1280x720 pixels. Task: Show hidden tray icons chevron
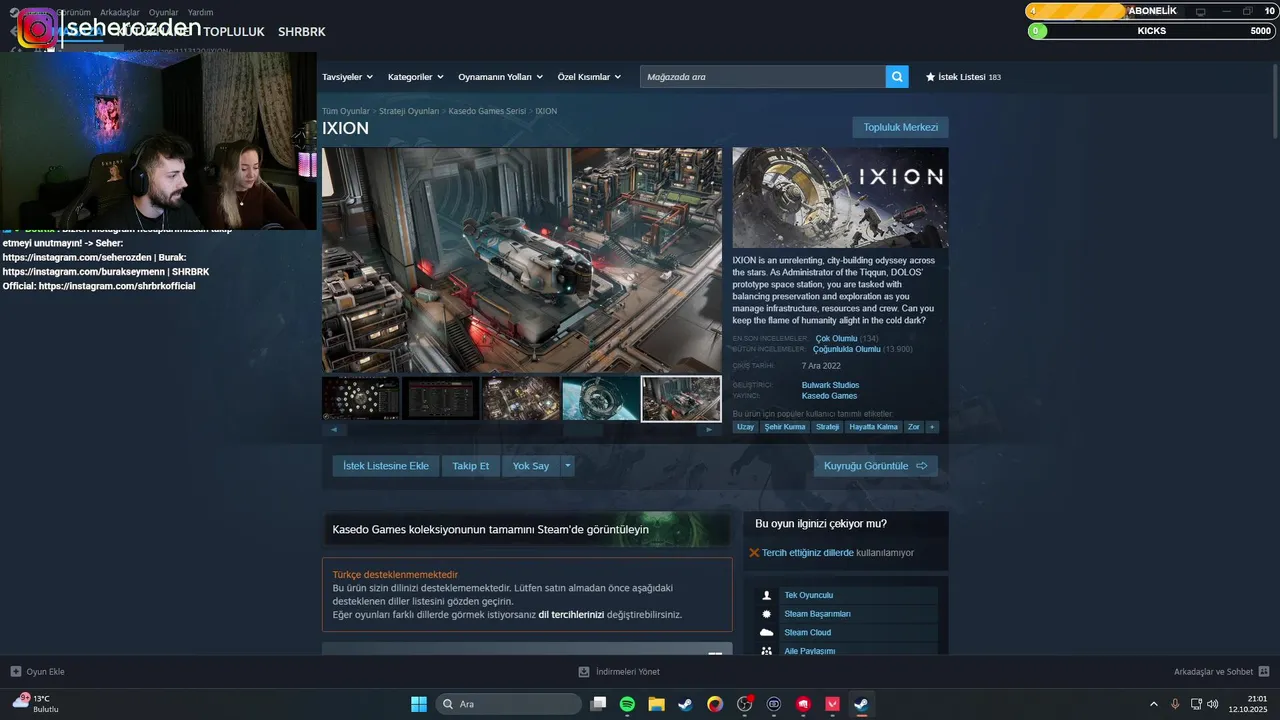click(x=1154, y=704)
